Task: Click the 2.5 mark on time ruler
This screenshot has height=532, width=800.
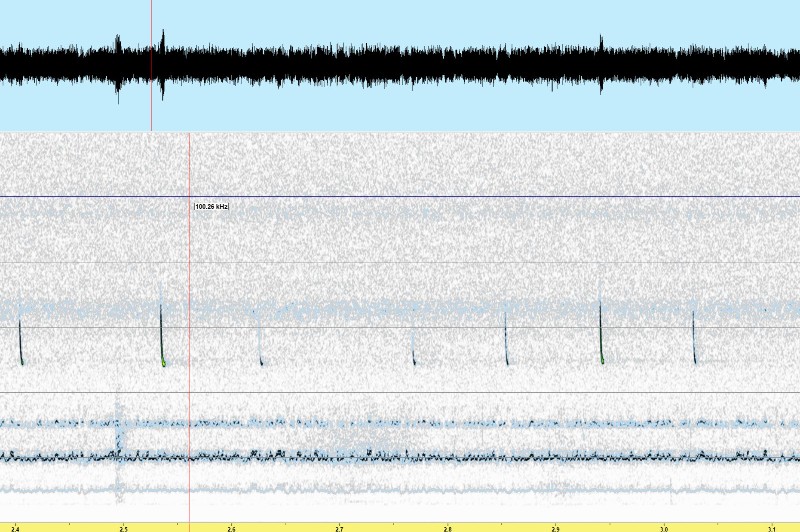Action: click(x=123, y=527)
